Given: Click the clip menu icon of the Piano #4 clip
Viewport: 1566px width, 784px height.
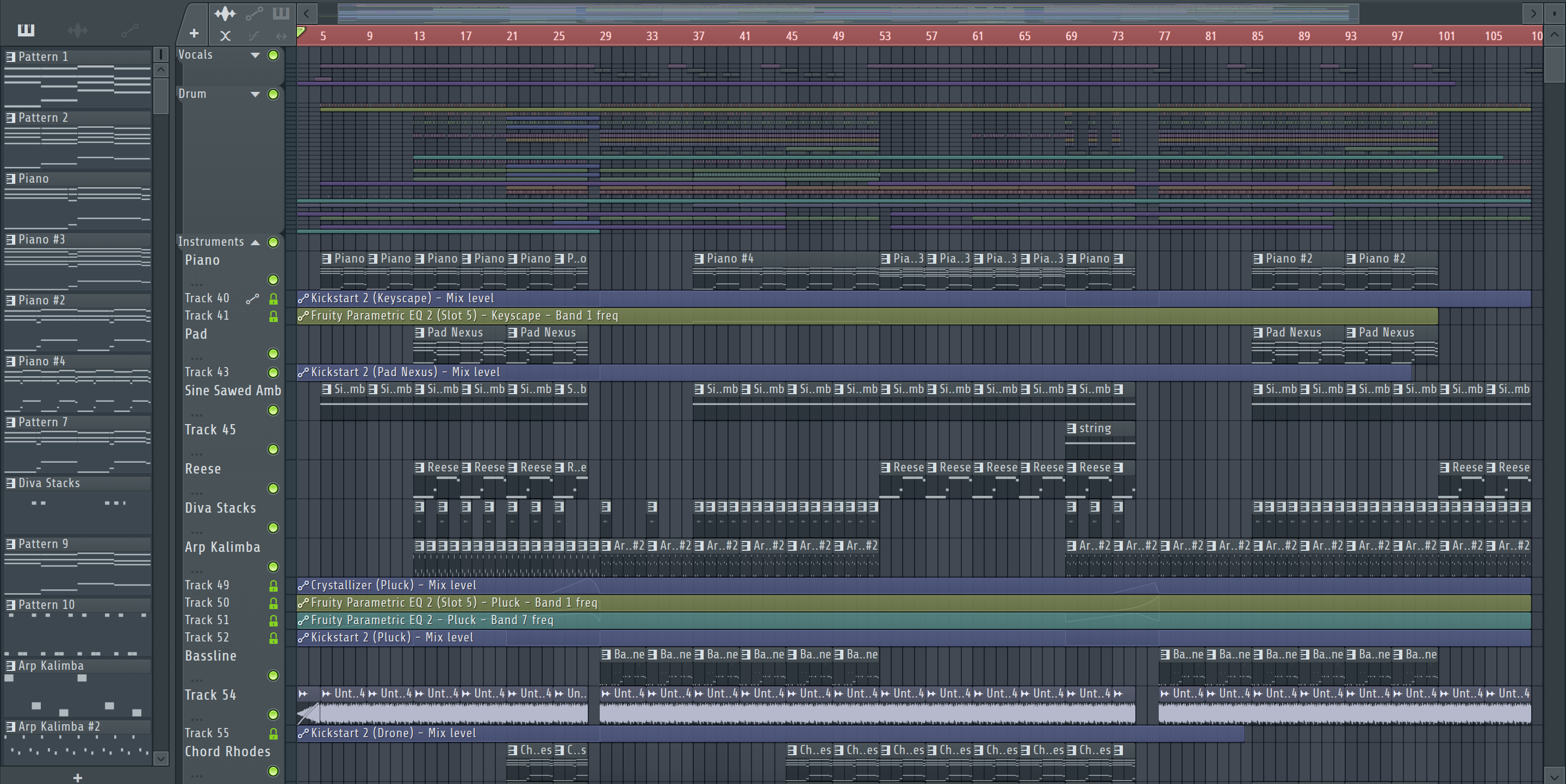Looking at the screenshot, I should pyautogui.click(x=699, y=258).
